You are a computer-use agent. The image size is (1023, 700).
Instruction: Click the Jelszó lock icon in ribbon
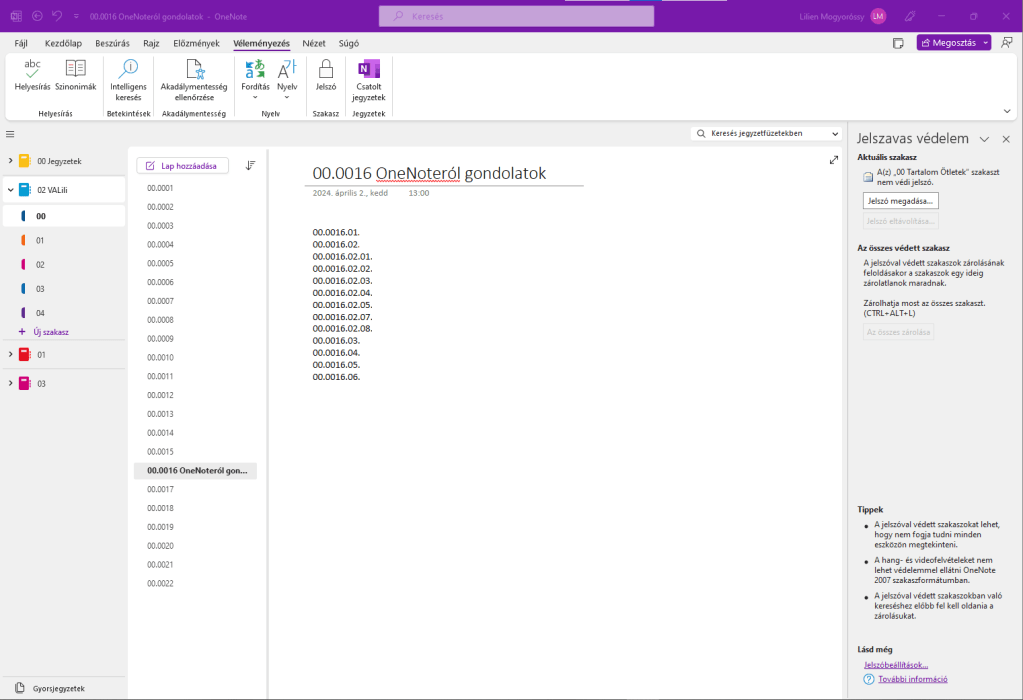click(x=325, y=69)
